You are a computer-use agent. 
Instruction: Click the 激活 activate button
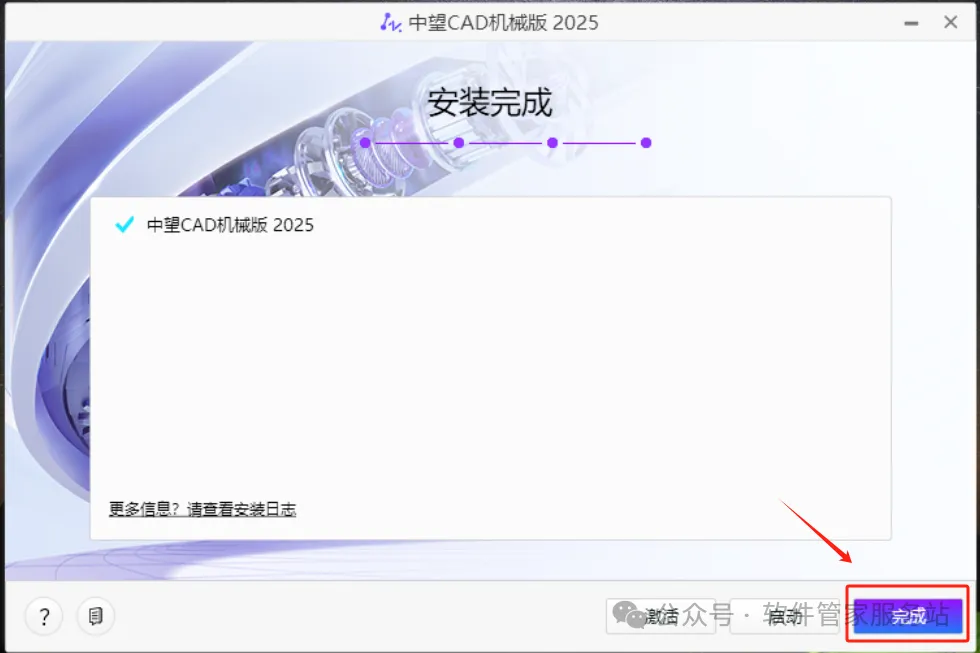tap(661, 616)
